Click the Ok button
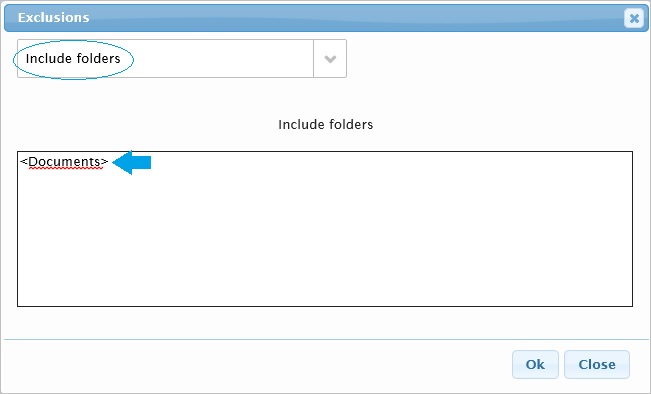651x394 pixels. click(x=535, y=365)
